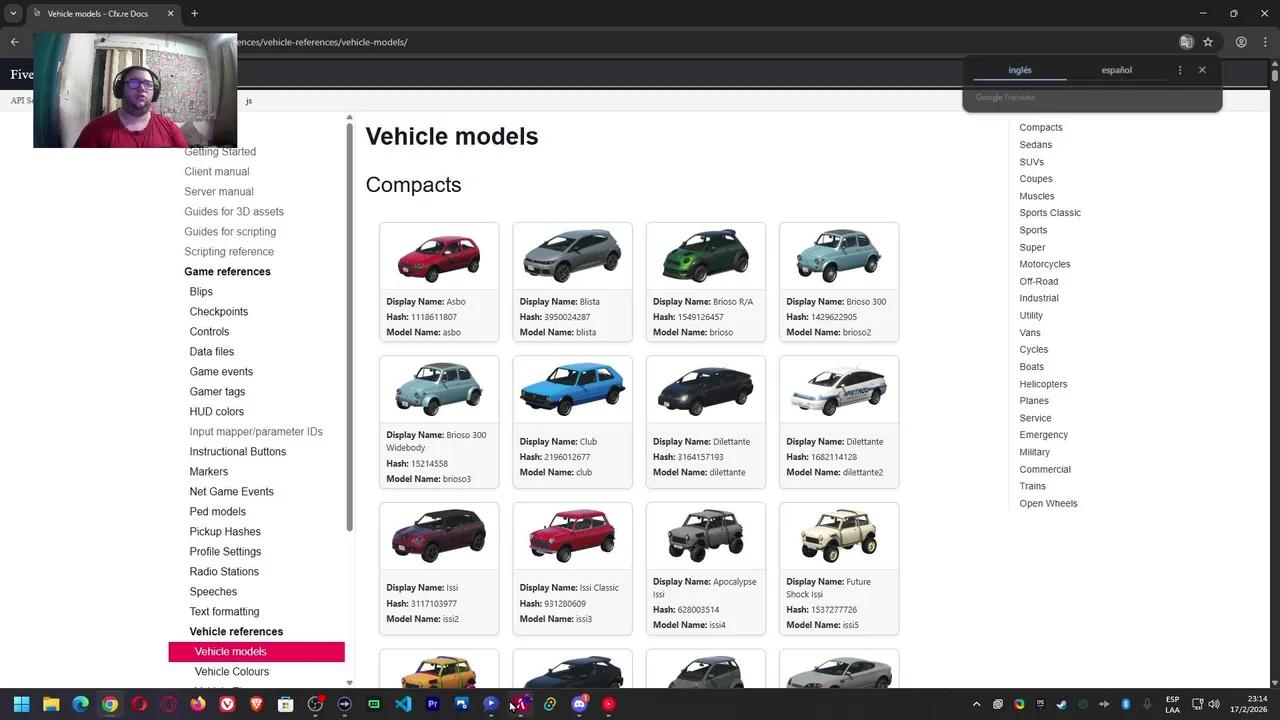Image resolution: width=1280 pixels, height=720 pixels.
Task: Close the Vehicle models tab
Action: [170, 13]
